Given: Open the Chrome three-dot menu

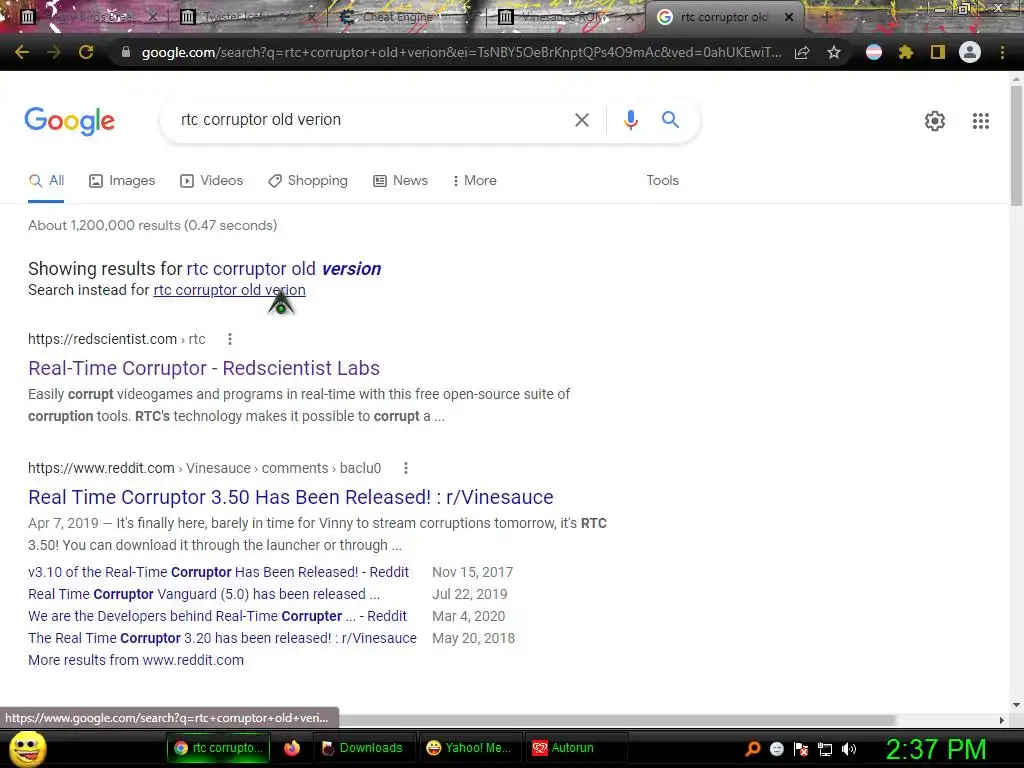Looking at the screenshot, I should point(1002,52).
